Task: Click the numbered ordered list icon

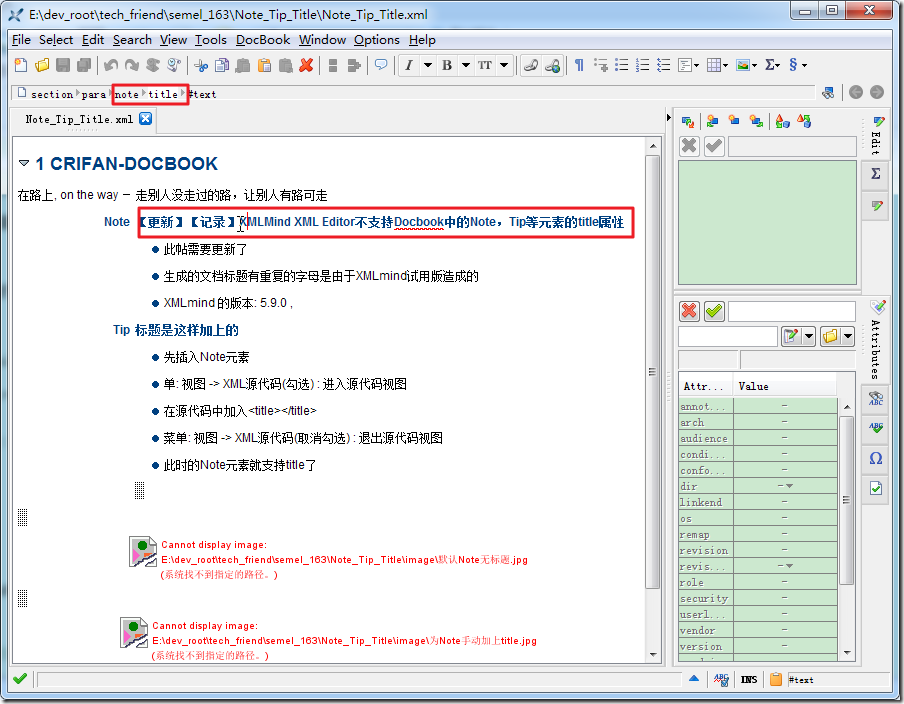Action: [x=643, y=65]
